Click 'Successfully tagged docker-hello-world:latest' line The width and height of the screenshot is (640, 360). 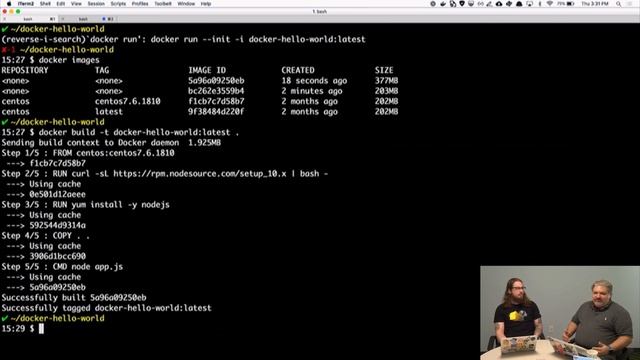107,308
